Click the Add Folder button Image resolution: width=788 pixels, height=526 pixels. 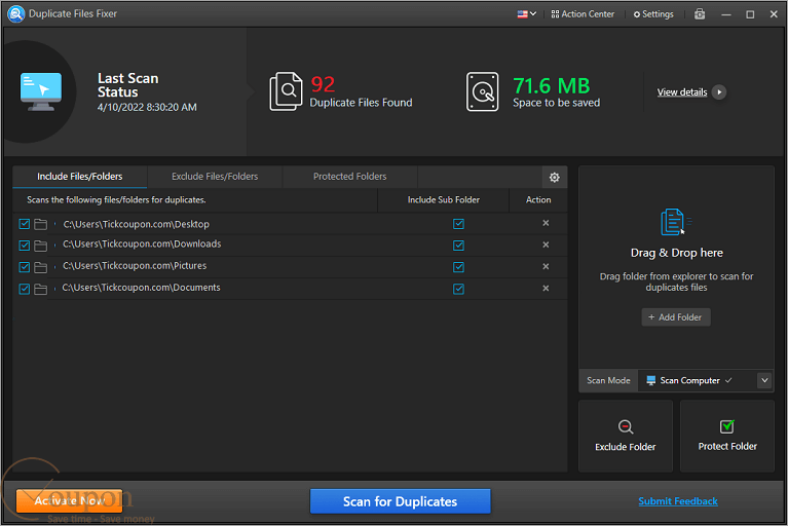click(676, 318)
